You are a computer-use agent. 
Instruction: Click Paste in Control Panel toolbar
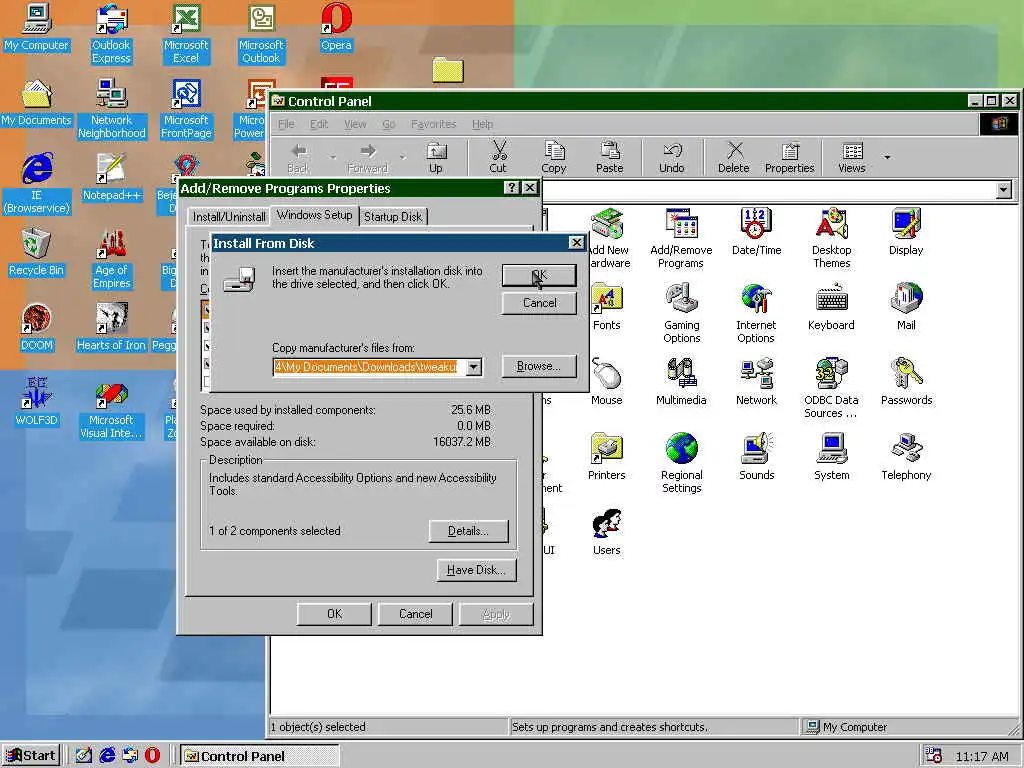[x=609, y=157]
